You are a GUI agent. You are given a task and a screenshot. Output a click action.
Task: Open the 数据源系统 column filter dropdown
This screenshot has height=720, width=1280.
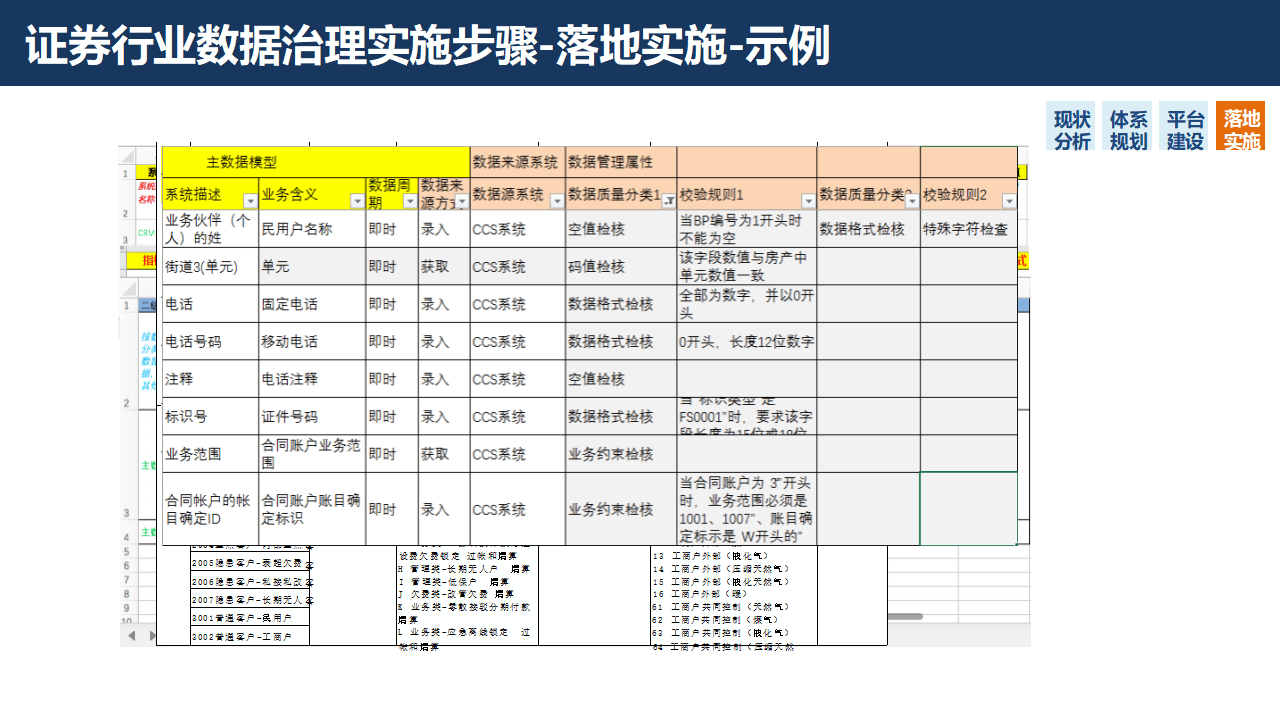pyautogui.click(x=557, y=201)
